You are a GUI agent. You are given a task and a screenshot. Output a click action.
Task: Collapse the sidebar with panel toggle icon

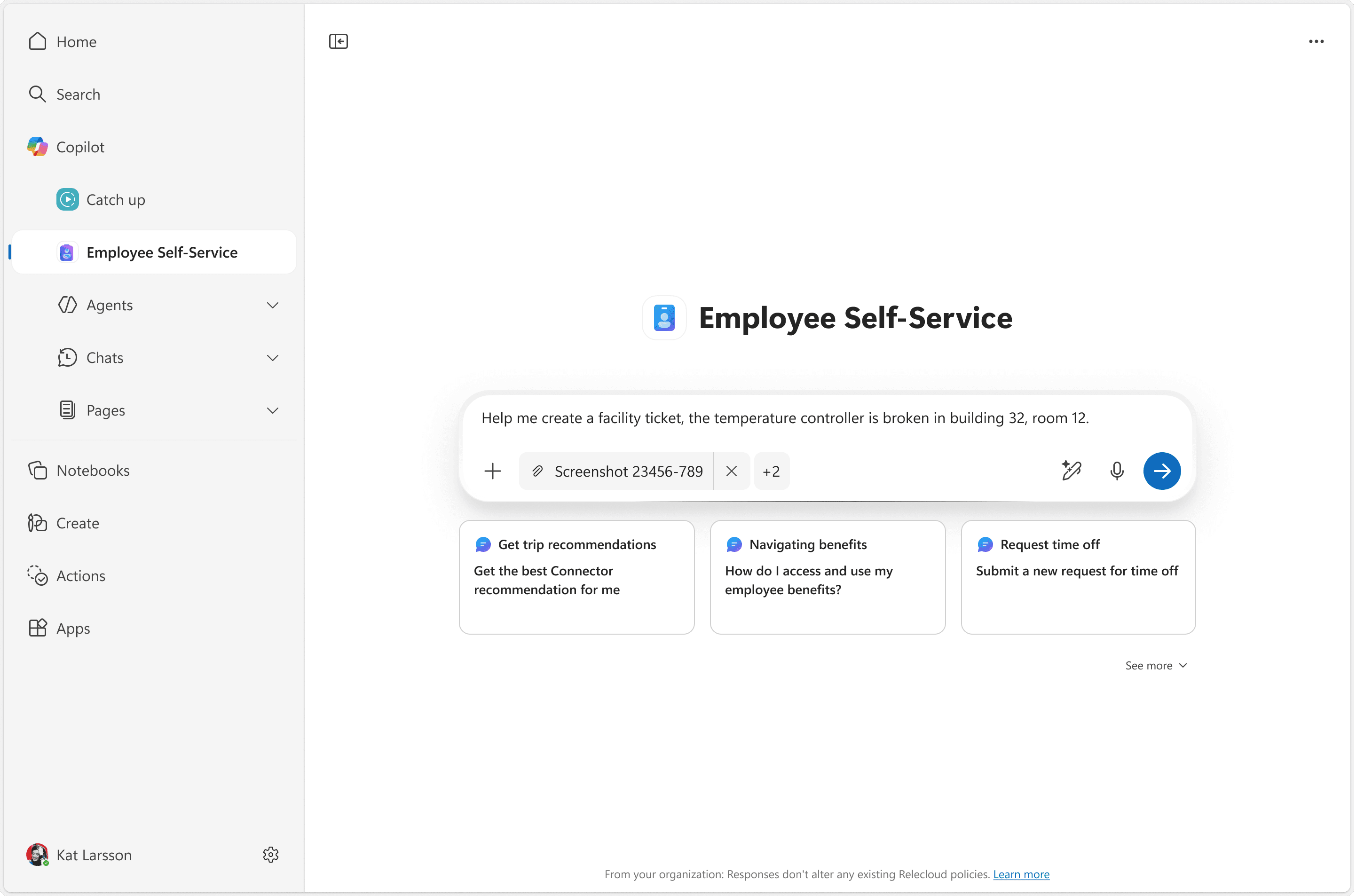tap(338, 41)
